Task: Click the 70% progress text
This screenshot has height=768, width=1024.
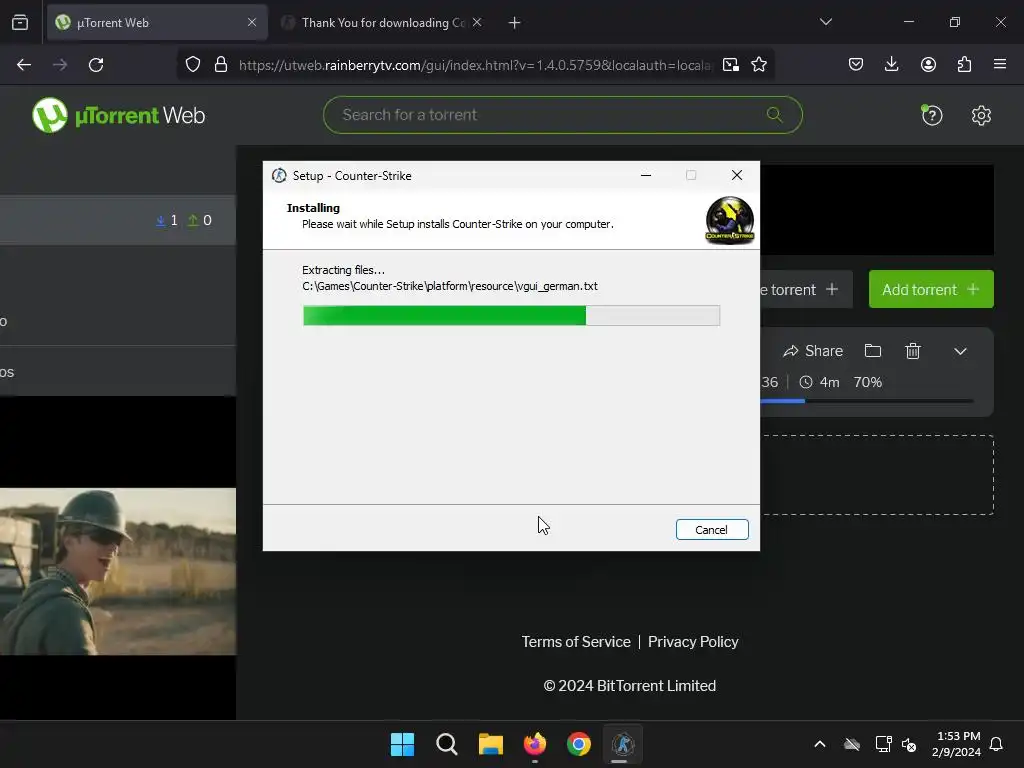Action: coord(867,382)
